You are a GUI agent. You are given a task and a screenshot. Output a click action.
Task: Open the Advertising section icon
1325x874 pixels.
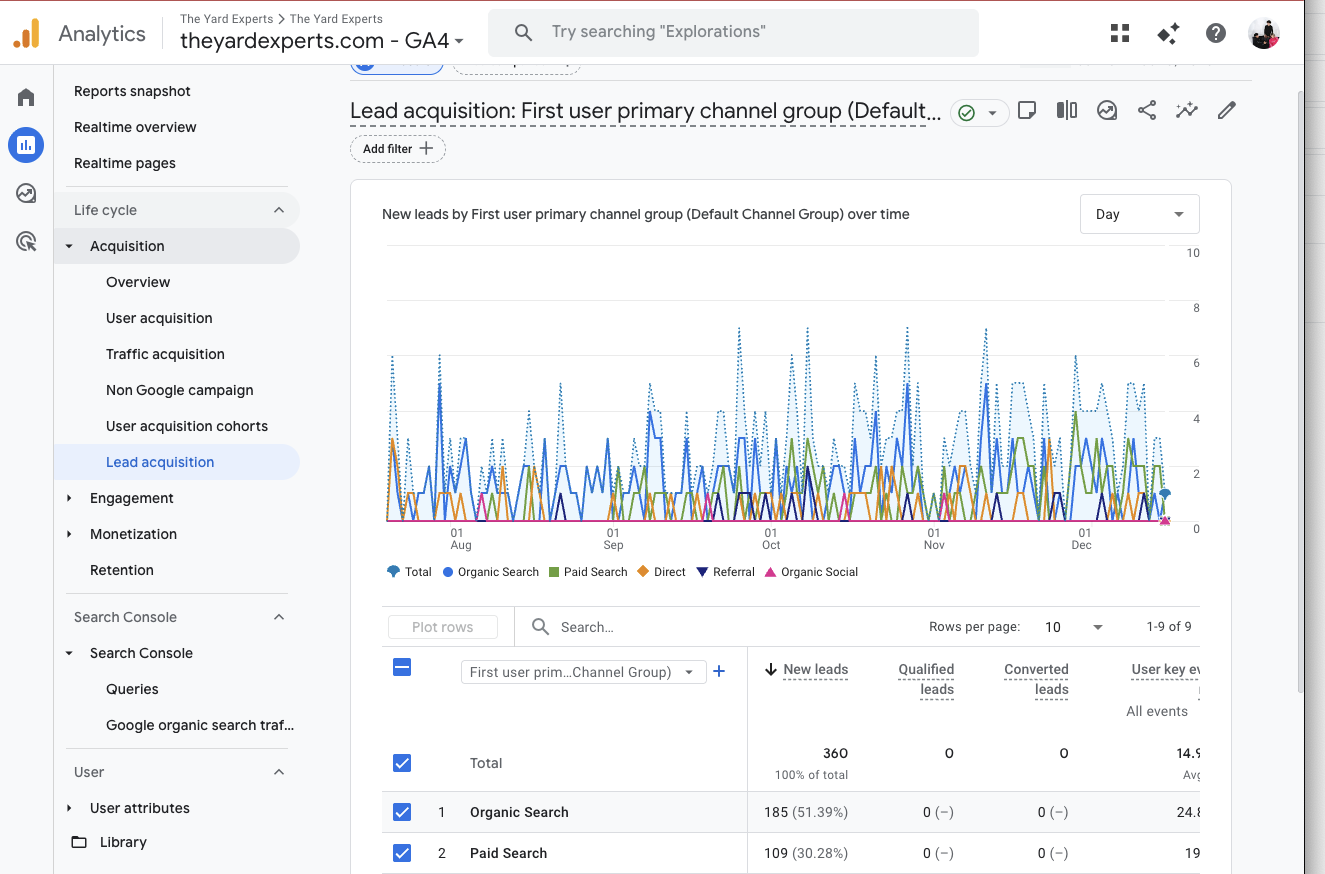[x=25, y=241]
